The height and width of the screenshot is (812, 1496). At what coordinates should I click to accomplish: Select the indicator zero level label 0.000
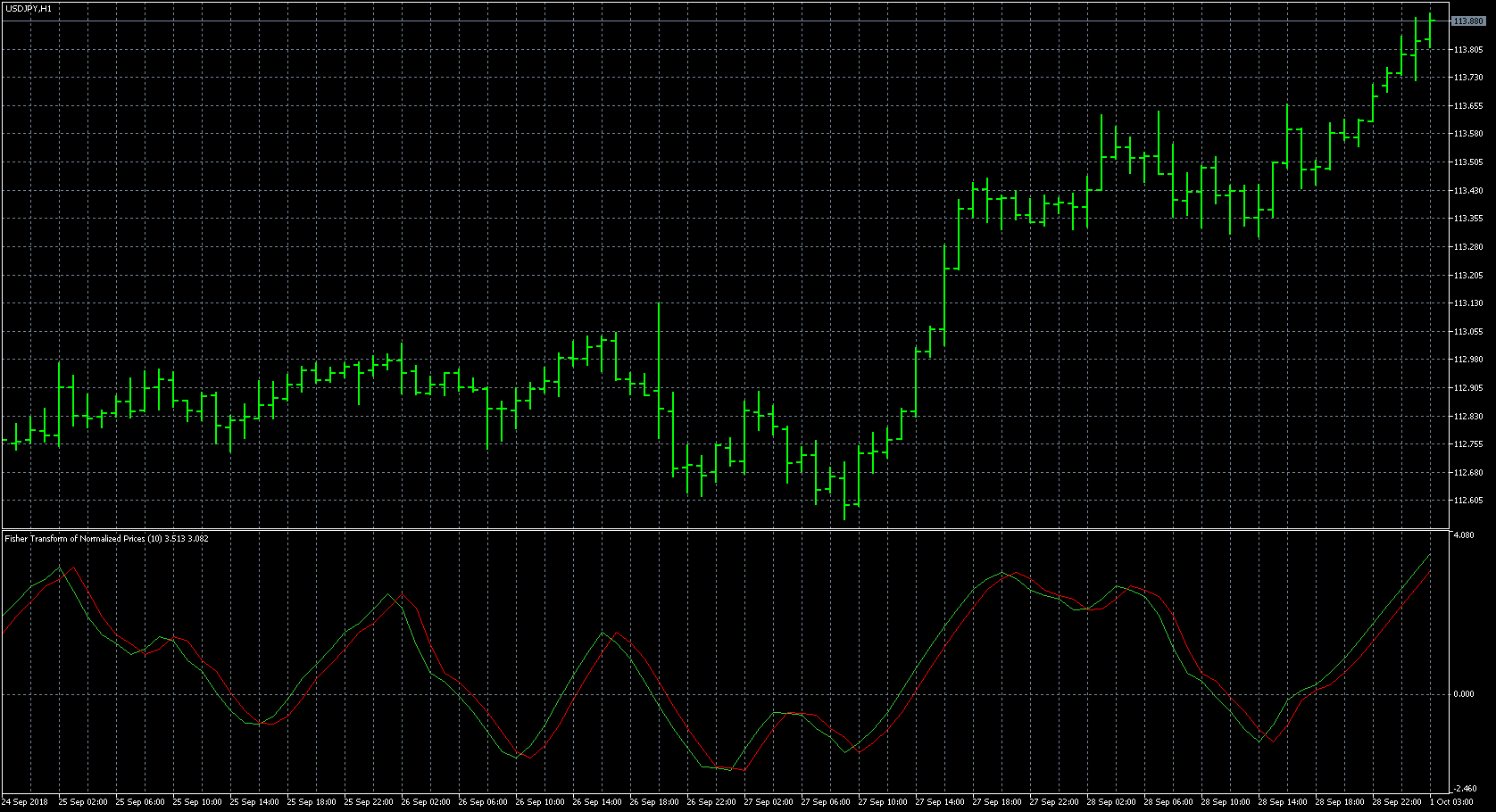[1464, 694]
